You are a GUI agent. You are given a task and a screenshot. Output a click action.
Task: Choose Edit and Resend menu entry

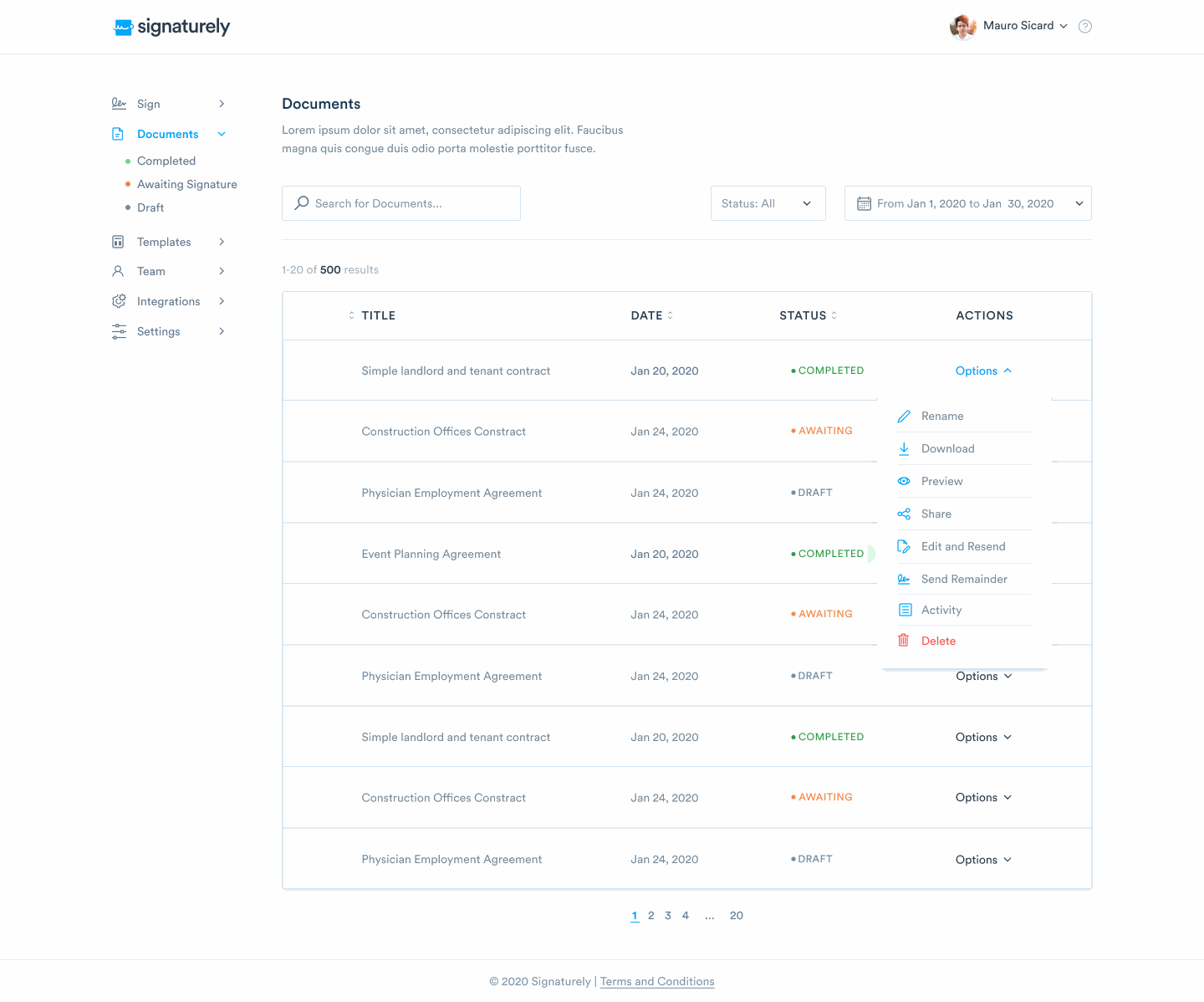click(964, 546)
